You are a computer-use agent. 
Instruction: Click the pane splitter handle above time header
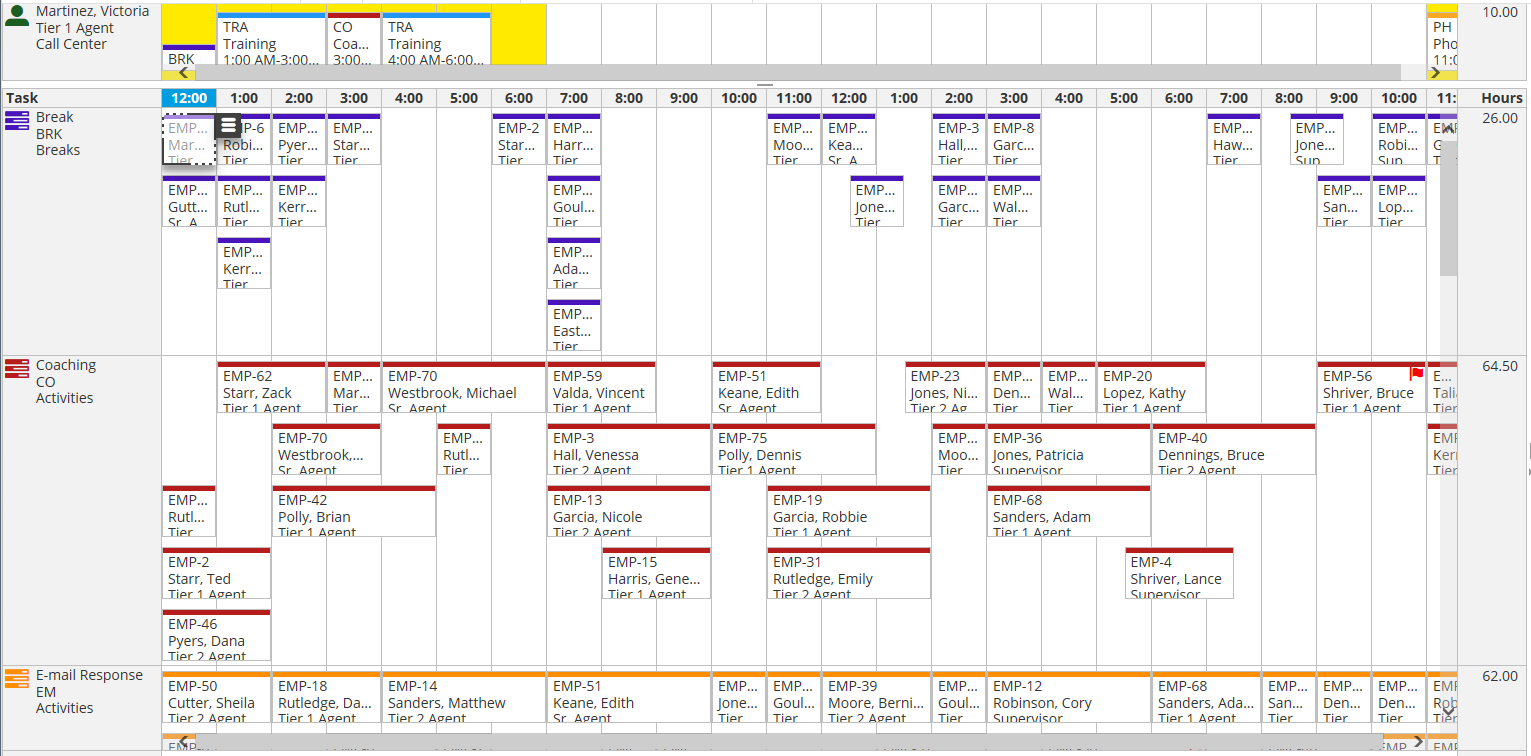click(x=765, y=85)
